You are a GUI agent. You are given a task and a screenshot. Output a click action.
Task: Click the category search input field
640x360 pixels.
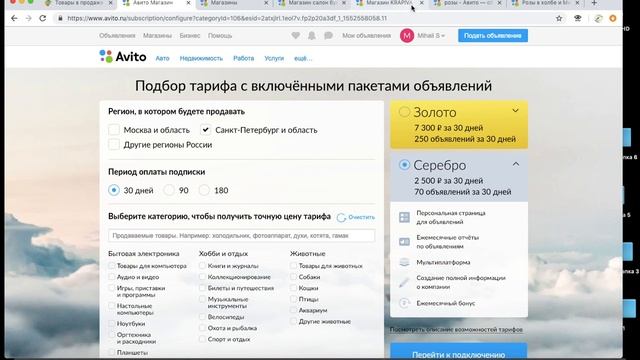242,236
